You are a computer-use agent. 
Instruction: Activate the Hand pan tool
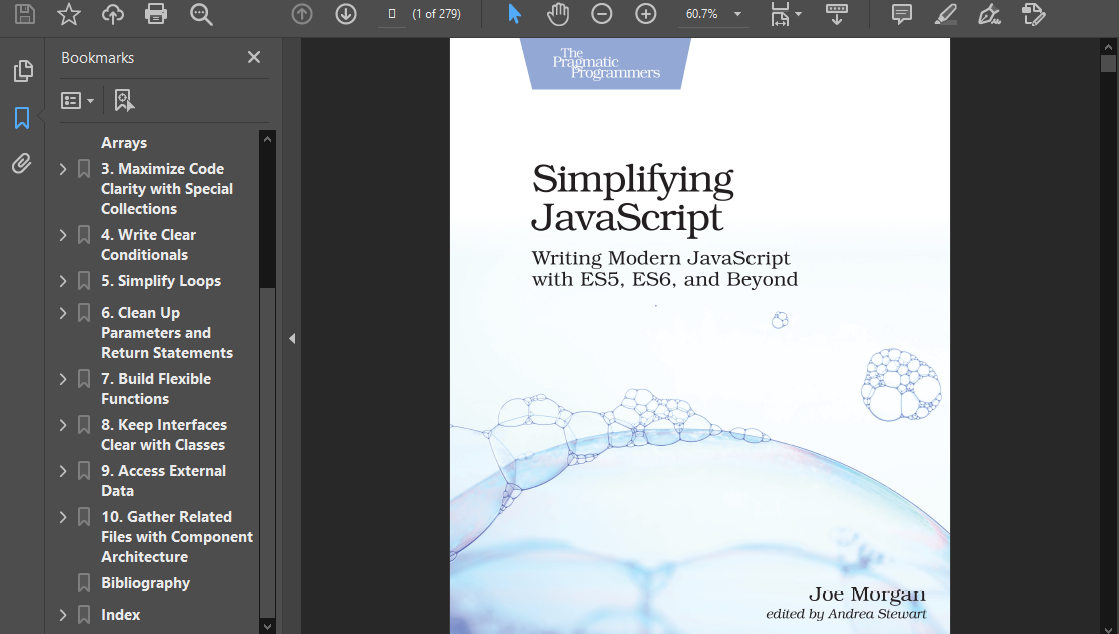(x=558, y=14)
